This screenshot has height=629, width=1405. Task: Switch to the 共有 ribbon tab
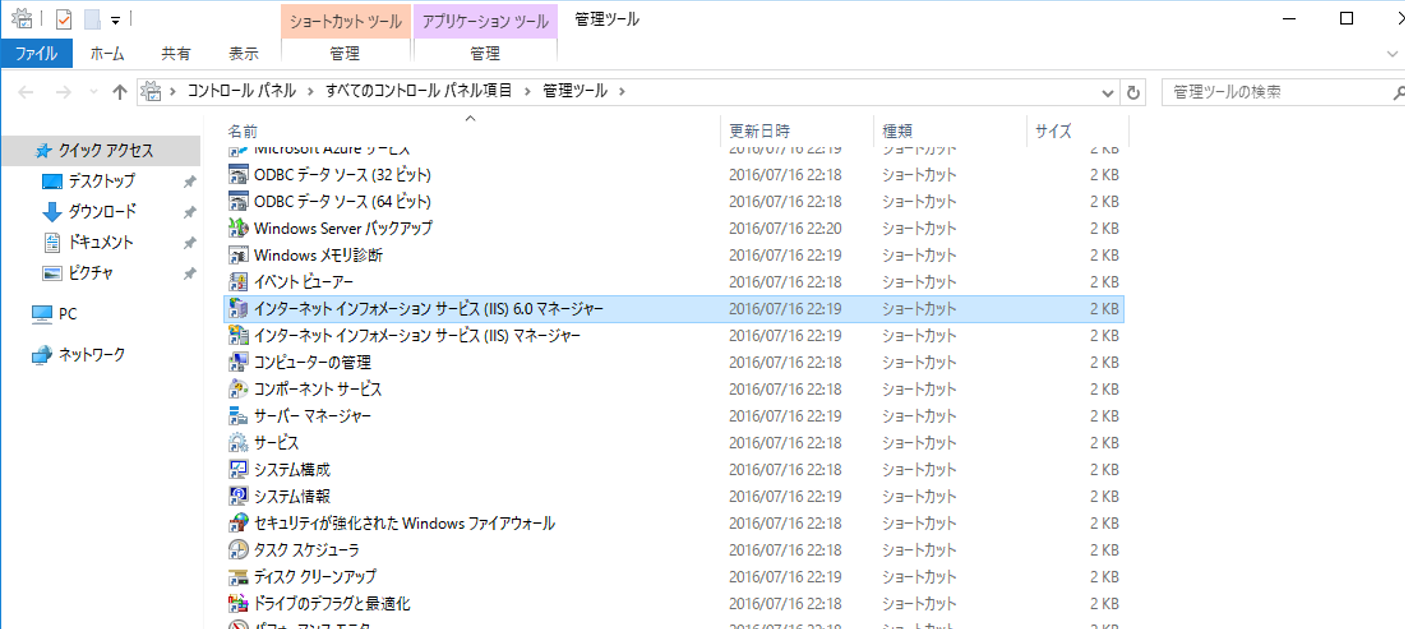coord(176,54)
